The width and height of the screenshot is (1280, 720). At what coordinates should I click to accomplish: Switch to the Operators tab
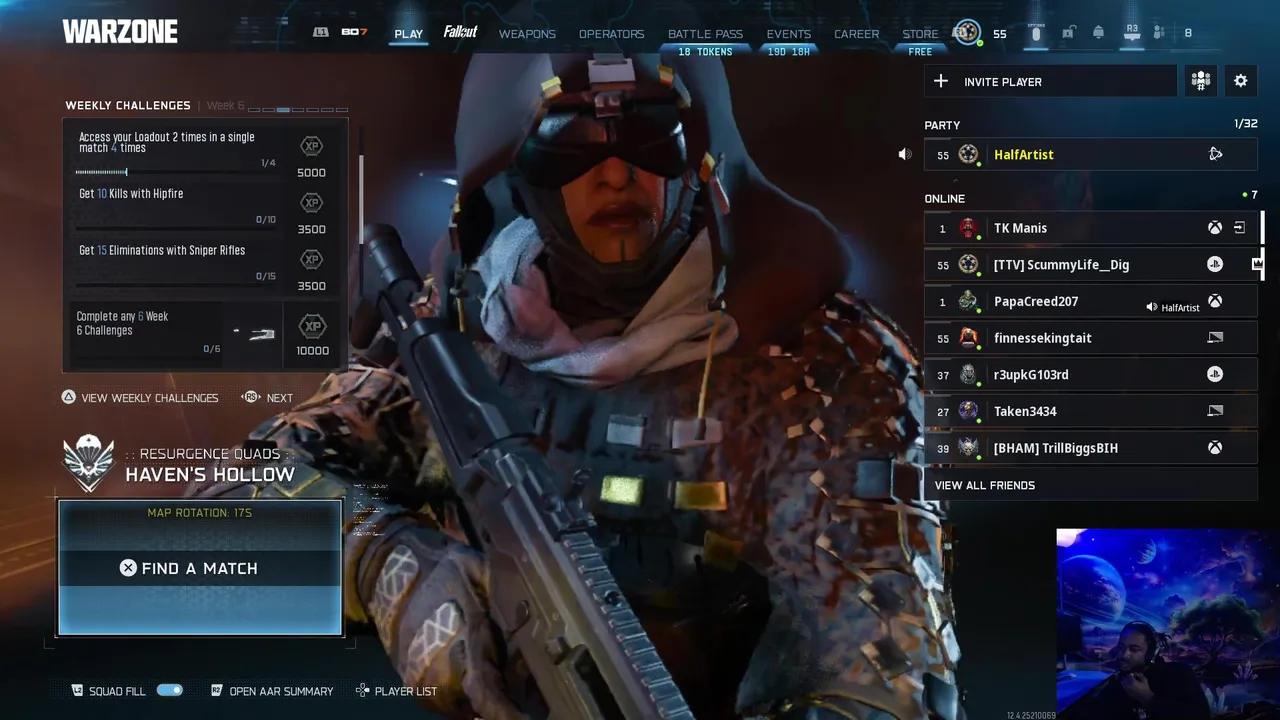pyautogui.click(x=611, y=34)
